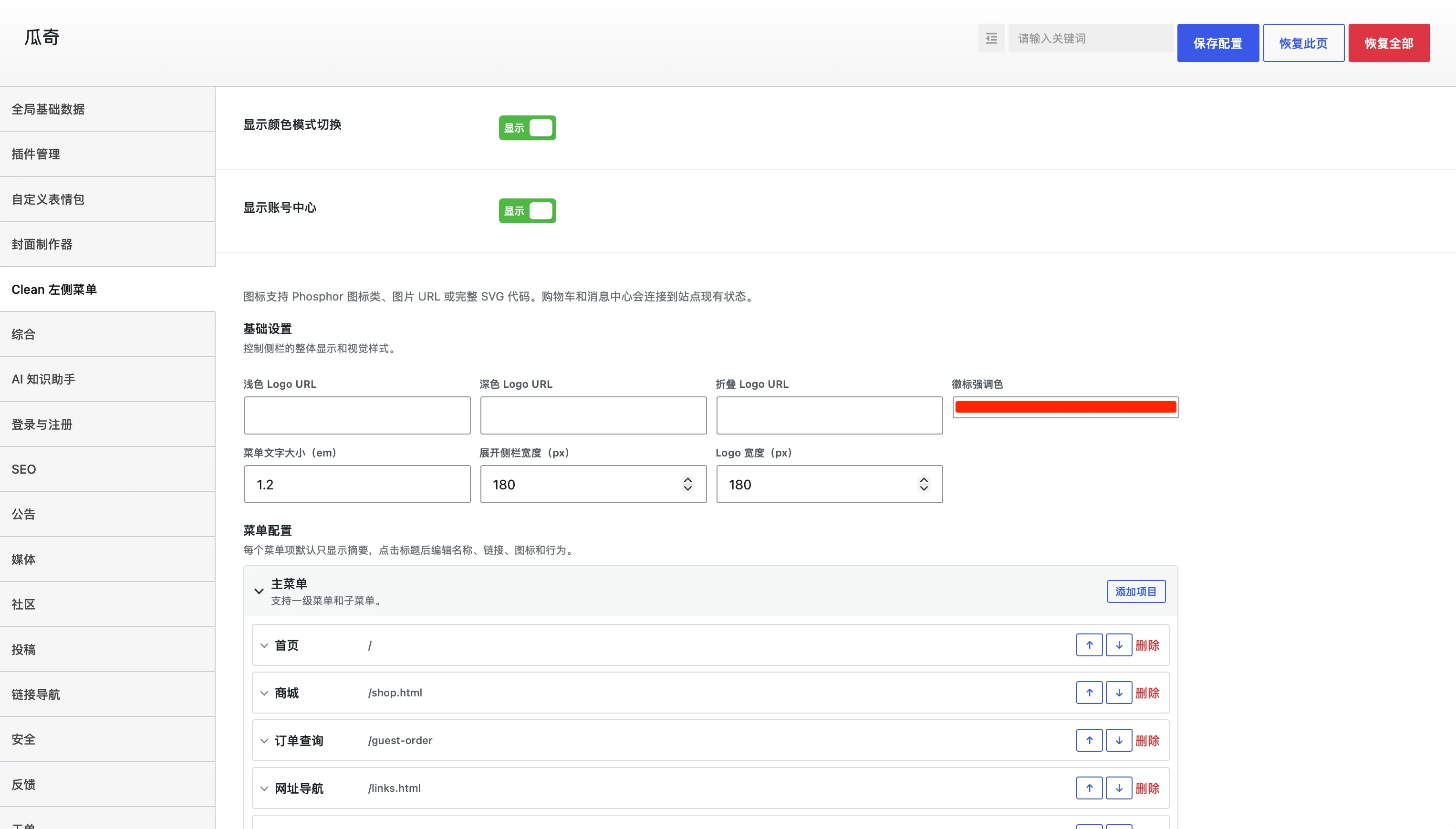
Task: Move 首页 menu item down
Action: pyautogui.click(x=1118, y=645)
